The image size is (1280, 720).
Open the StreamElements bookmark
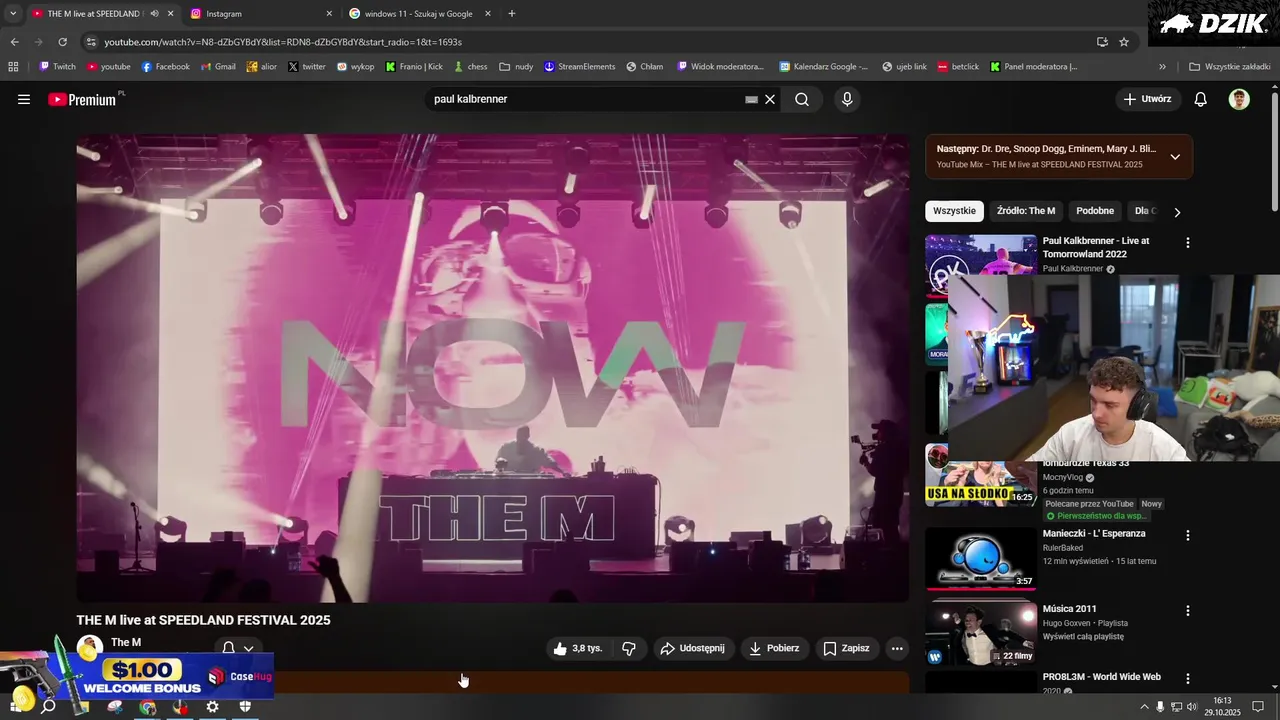tap(579, 67)
